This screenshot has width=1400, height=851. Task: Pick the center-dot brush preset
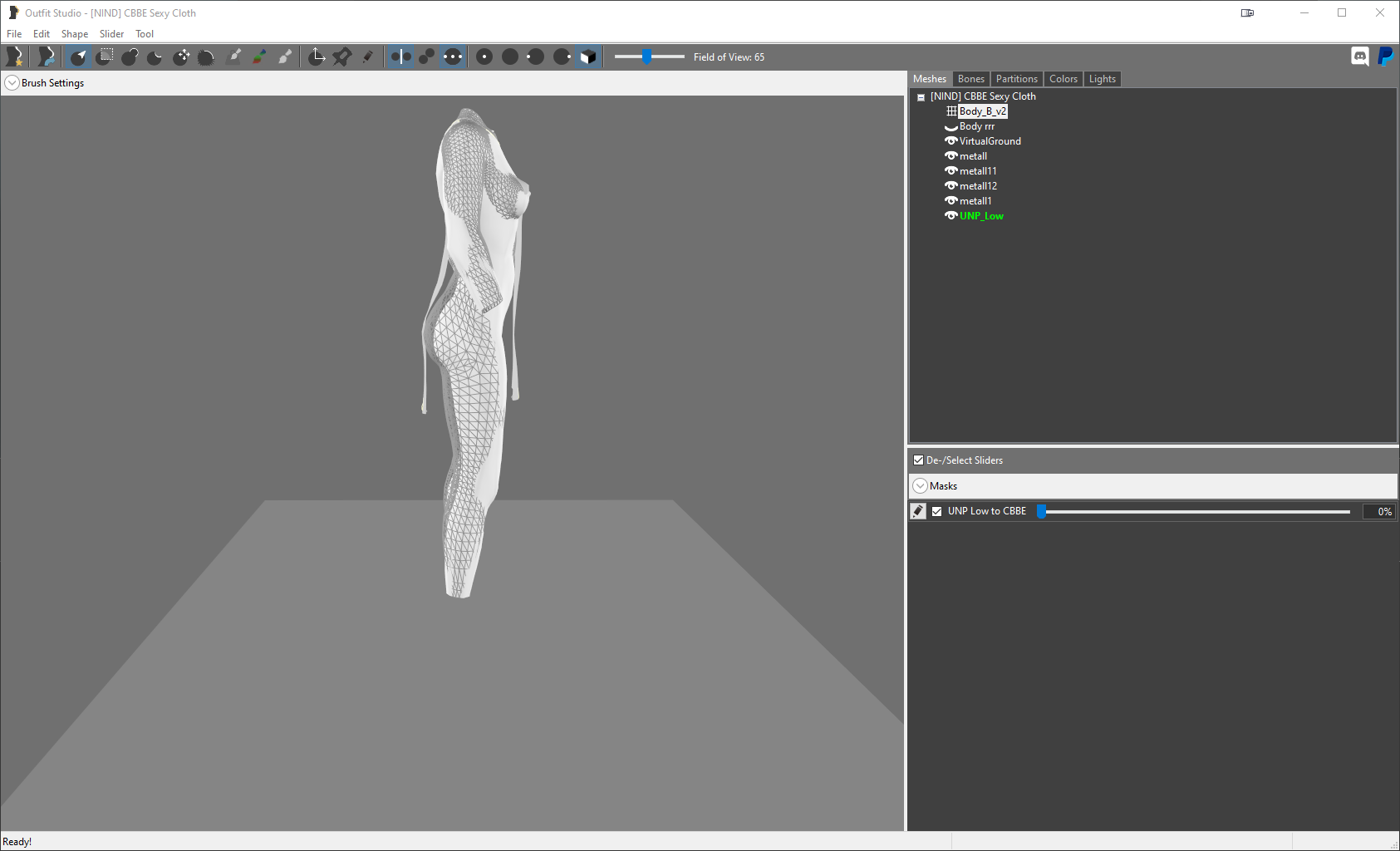click(x=484, y=57)
